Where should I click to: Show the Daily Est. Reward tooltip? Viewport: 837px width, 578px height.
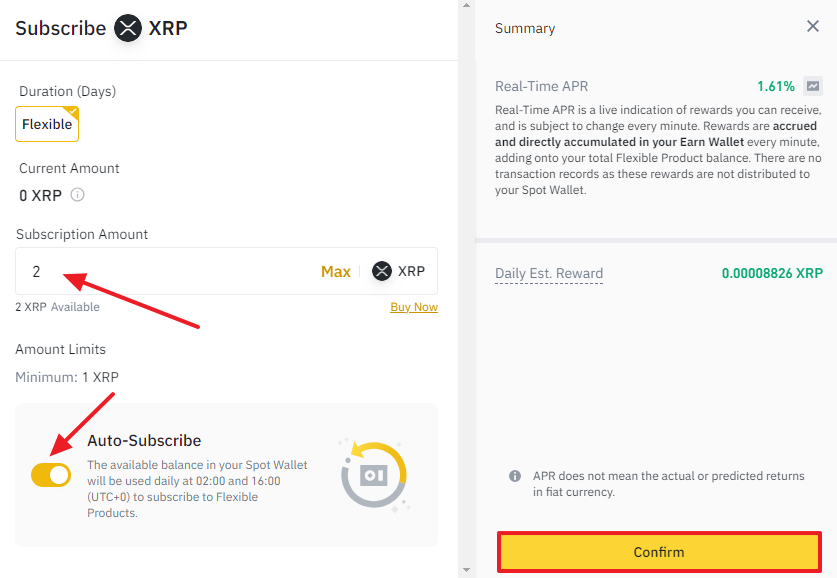pyautogui.click(x=548, y=273)
